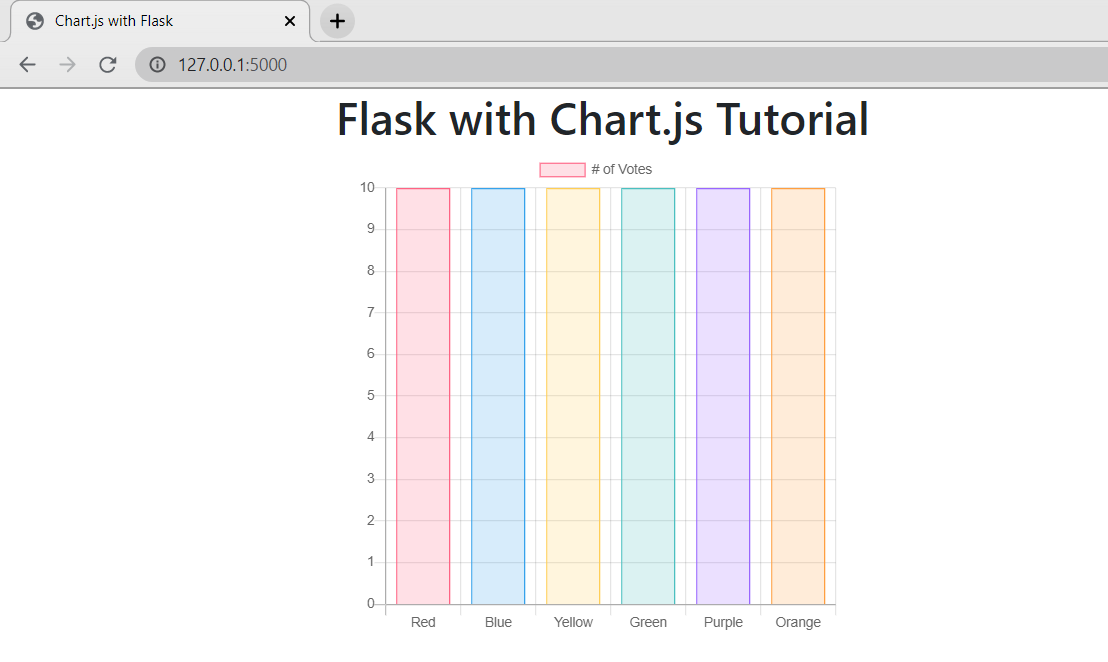Click the lavender Purple bar
The width and height of the screenshot is (1108, 662).
(723, 396)
